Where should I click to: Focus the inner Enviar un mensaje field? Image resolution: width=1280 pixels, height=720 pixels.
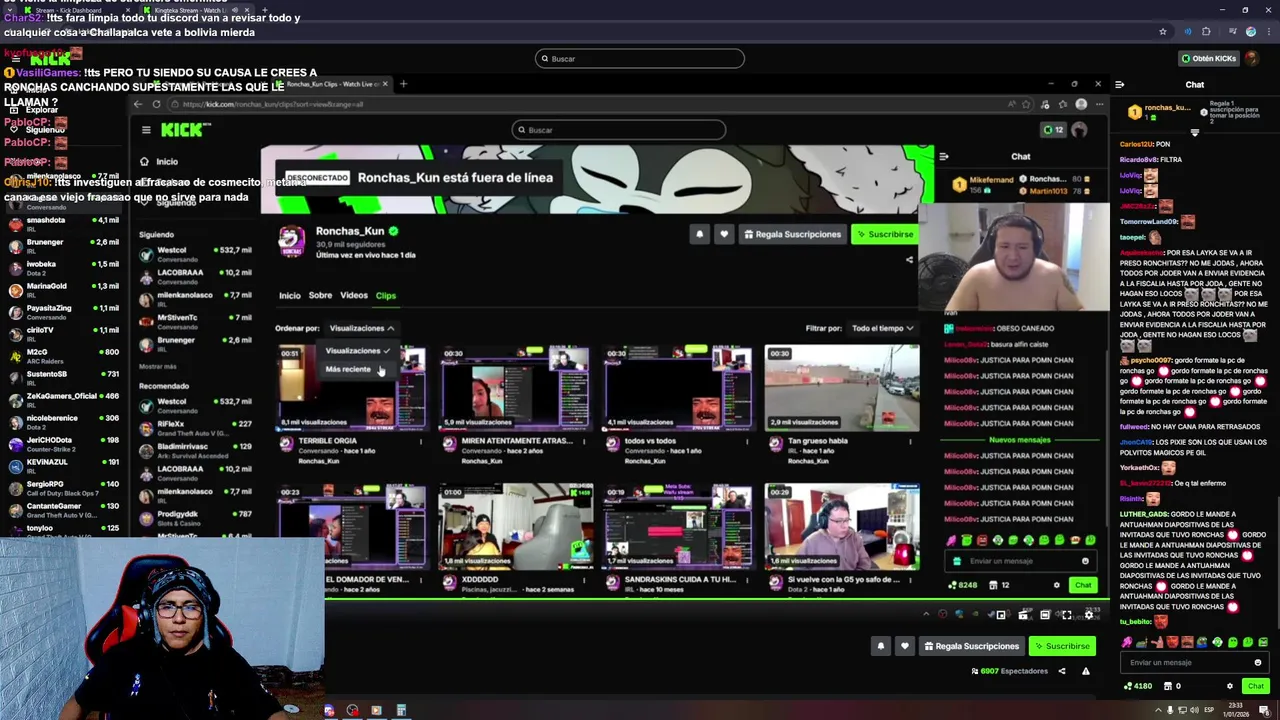[x=1020, y=561]
